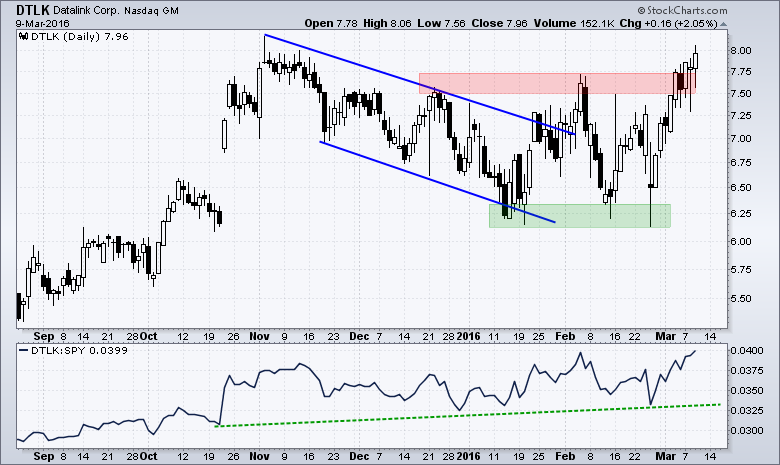Screen dimensions: 780x465
Task: Click the 6.75 price axis label
Action: pos(741,163)
